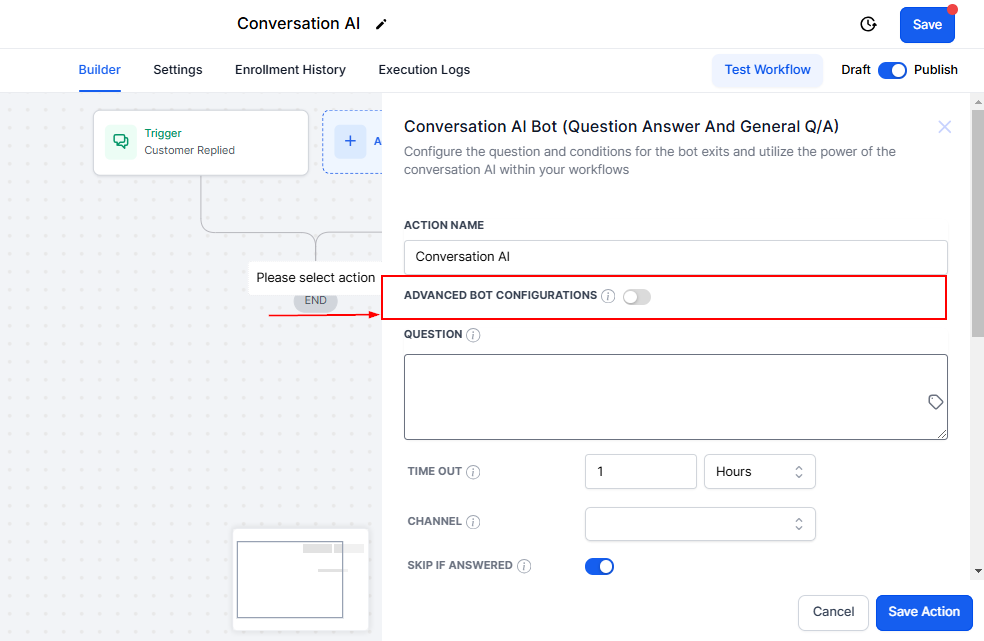This screenshot has height=641, width=984.
Task: Add new trigger plus icon
Action: tap(350, 141)
